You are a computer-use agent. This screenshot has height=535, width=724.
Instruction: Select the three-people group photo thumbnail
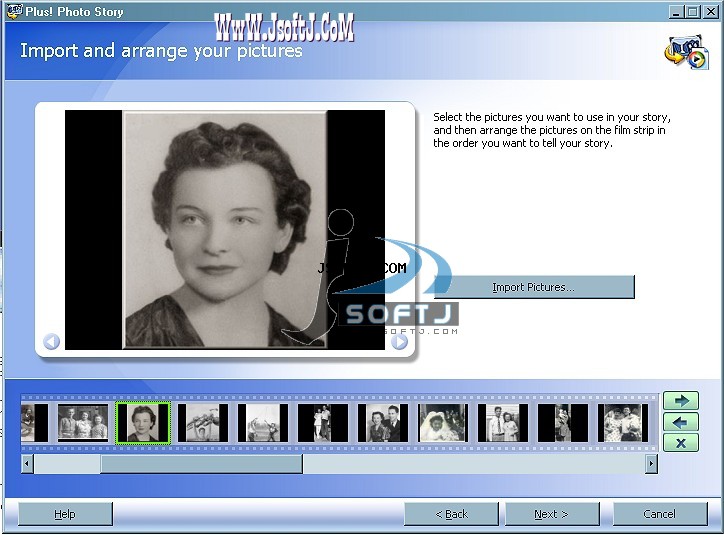tap(83, 422)
